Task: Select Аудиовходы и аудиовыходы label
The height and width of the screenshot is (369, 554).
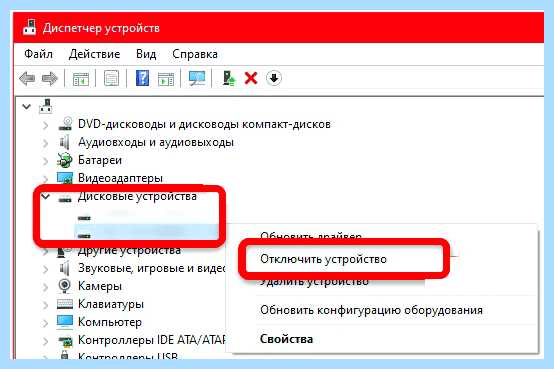Action: click(156, 142)
